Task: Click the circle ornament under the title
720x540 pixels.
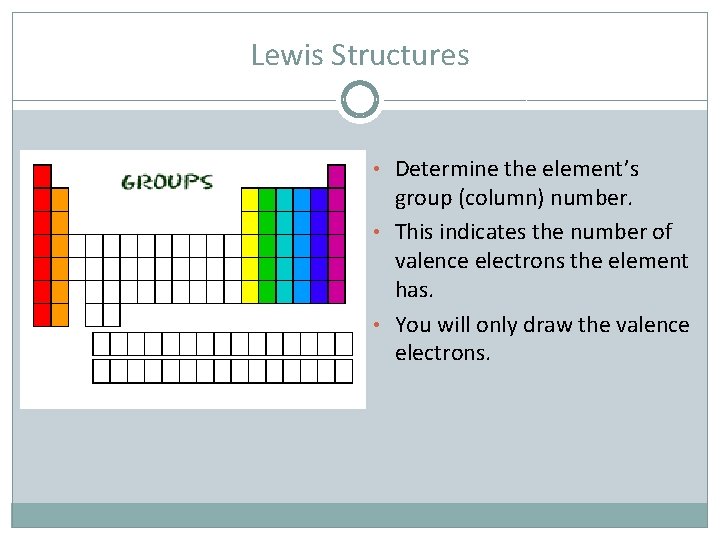Action: [x=360, y=99]
